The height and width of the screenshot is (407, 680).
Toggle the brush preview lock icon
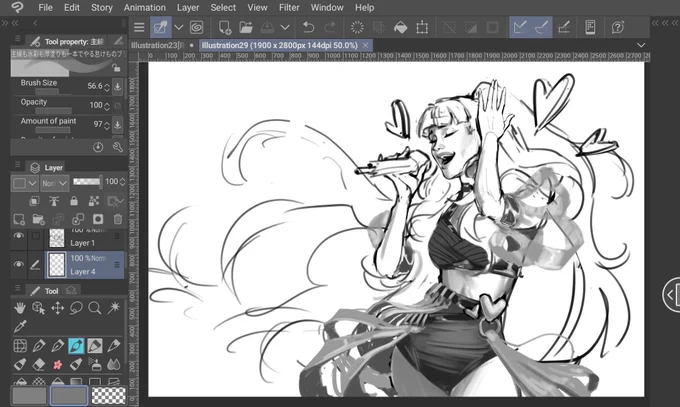116,68
